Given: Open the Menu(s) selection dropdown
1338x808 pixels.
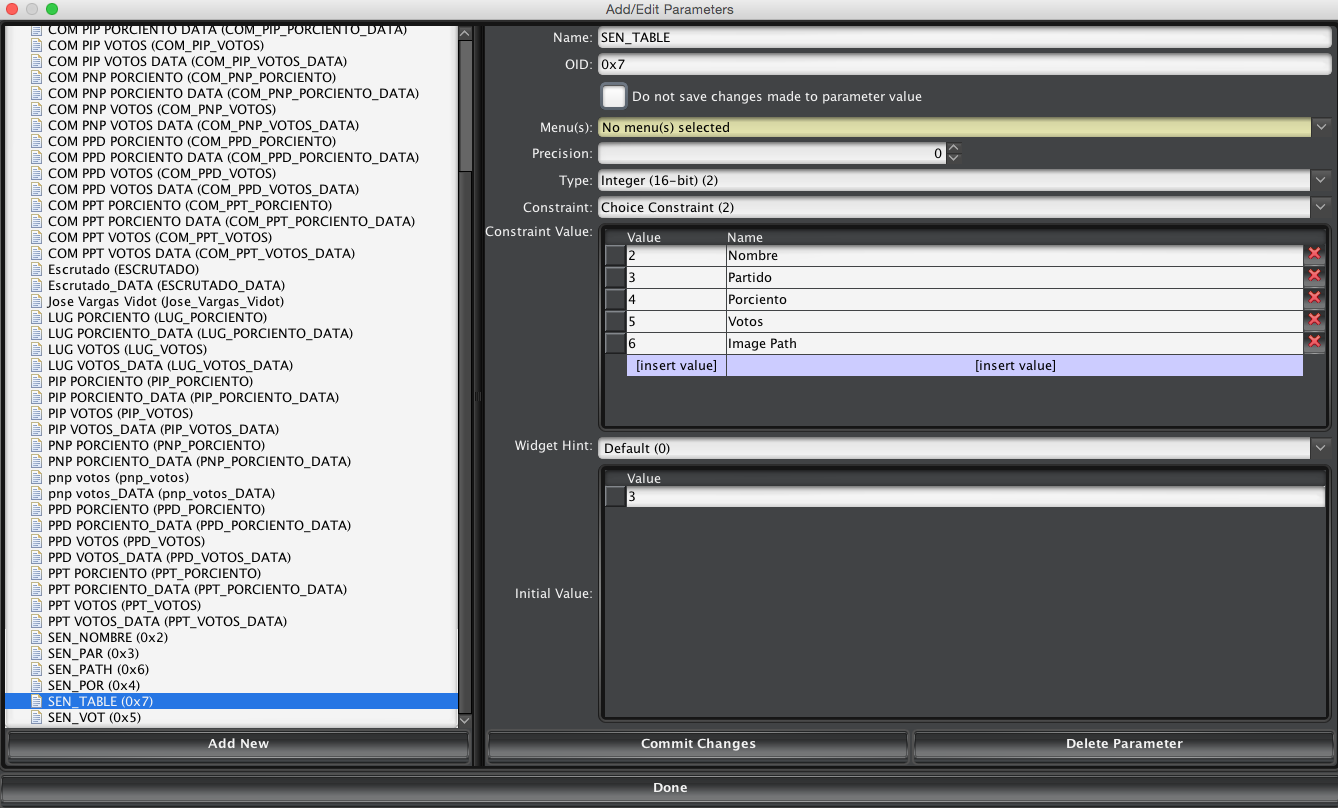Looking at the screenshot, I should (1321, 128).
